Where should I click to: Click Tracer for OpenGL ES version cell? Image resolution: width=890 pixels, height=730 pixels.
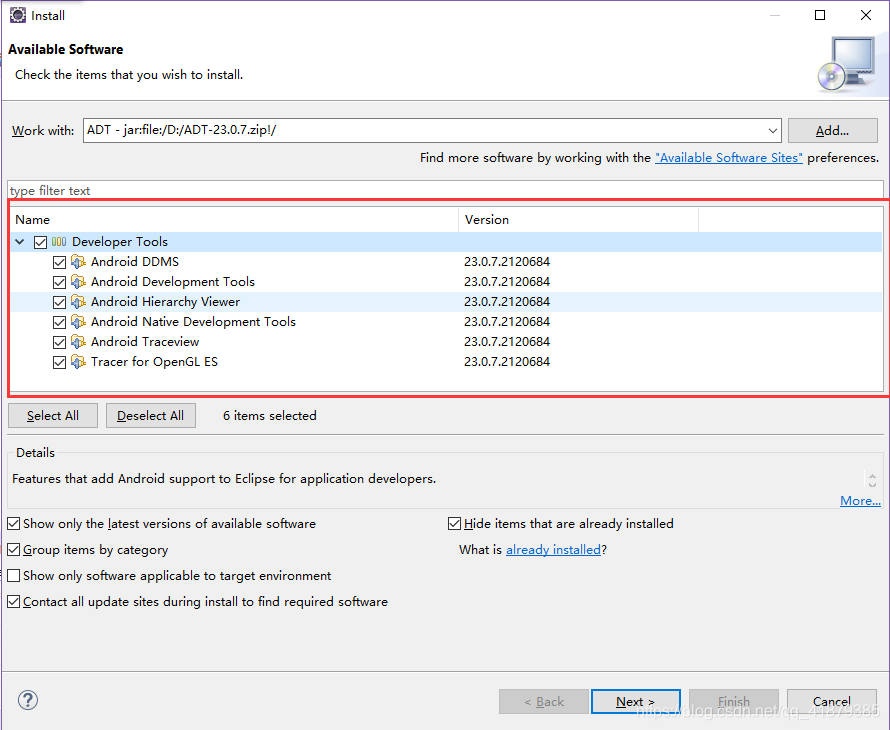(x=507, y=362)
